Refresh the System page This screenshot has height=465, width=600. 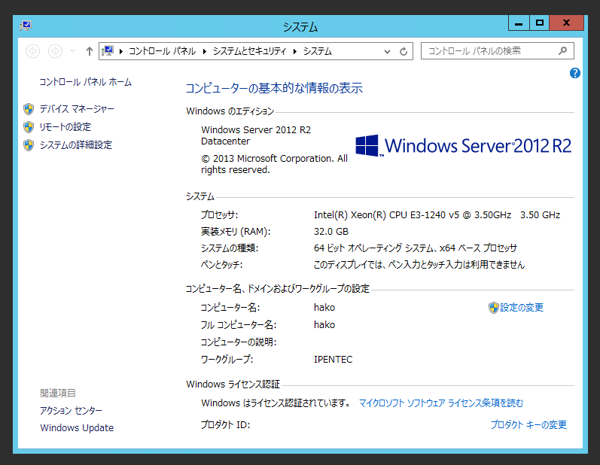point(403,51)
